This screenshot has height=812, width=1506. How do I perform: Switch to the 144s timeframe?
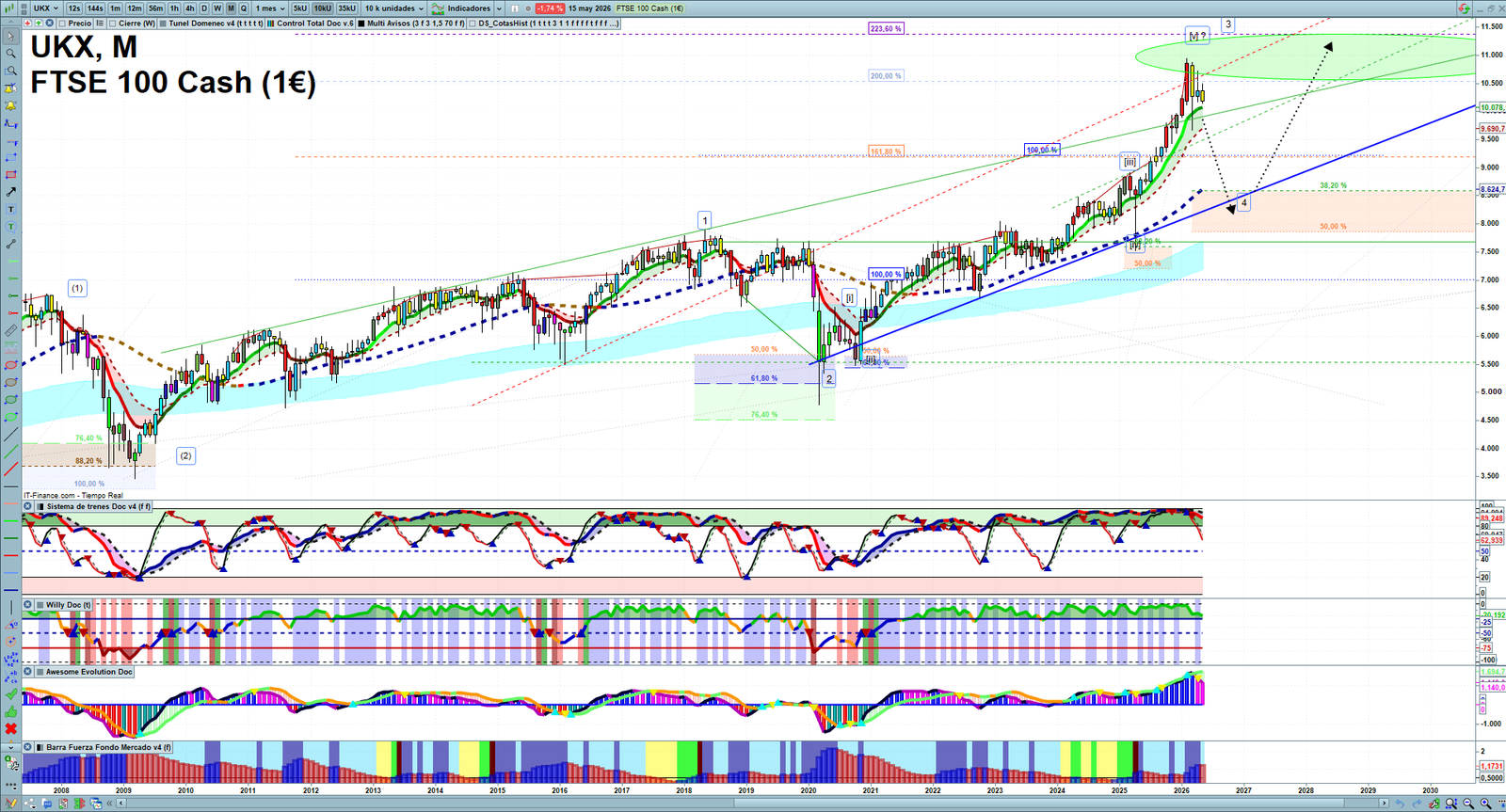coord(95,8)
